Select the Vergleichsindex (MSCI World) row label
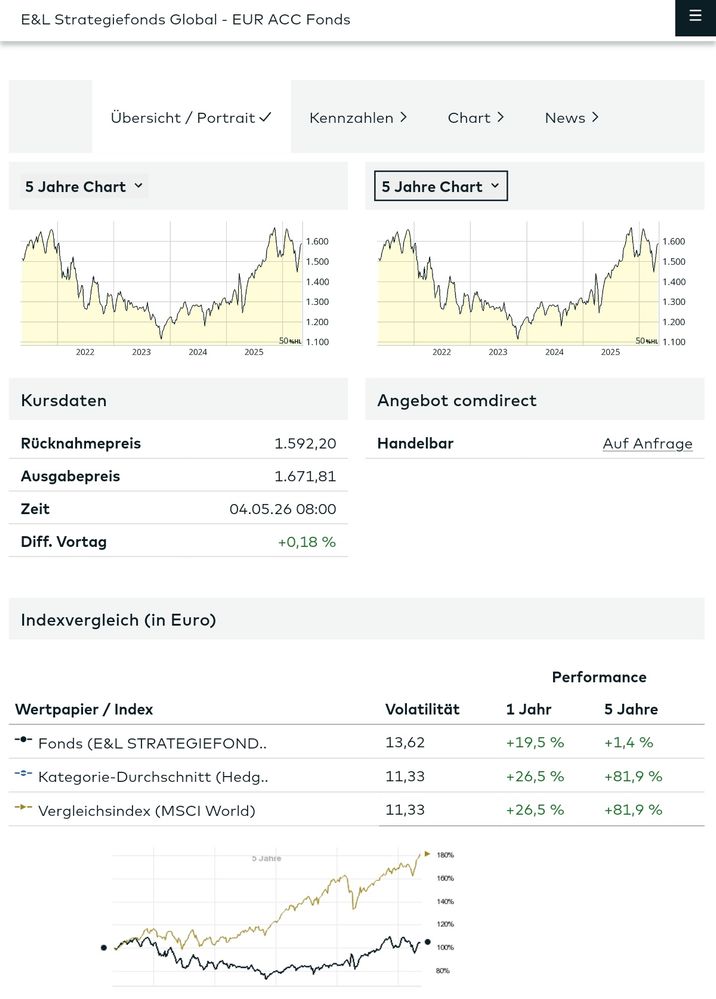This screenshot has height=999, width=716. click(147, 811)
